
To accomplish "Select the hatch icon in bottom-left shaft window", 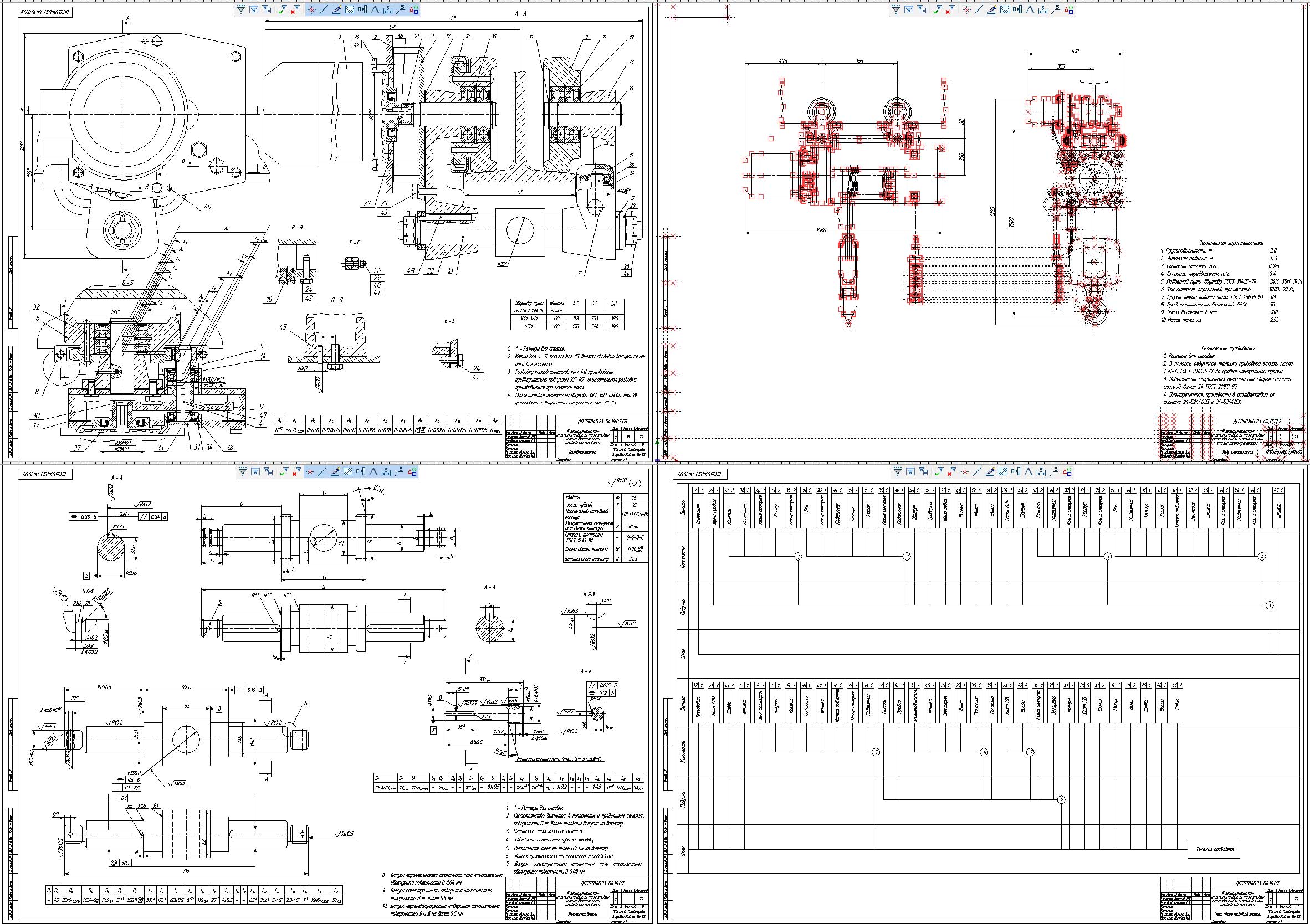I will click(349, 472).
